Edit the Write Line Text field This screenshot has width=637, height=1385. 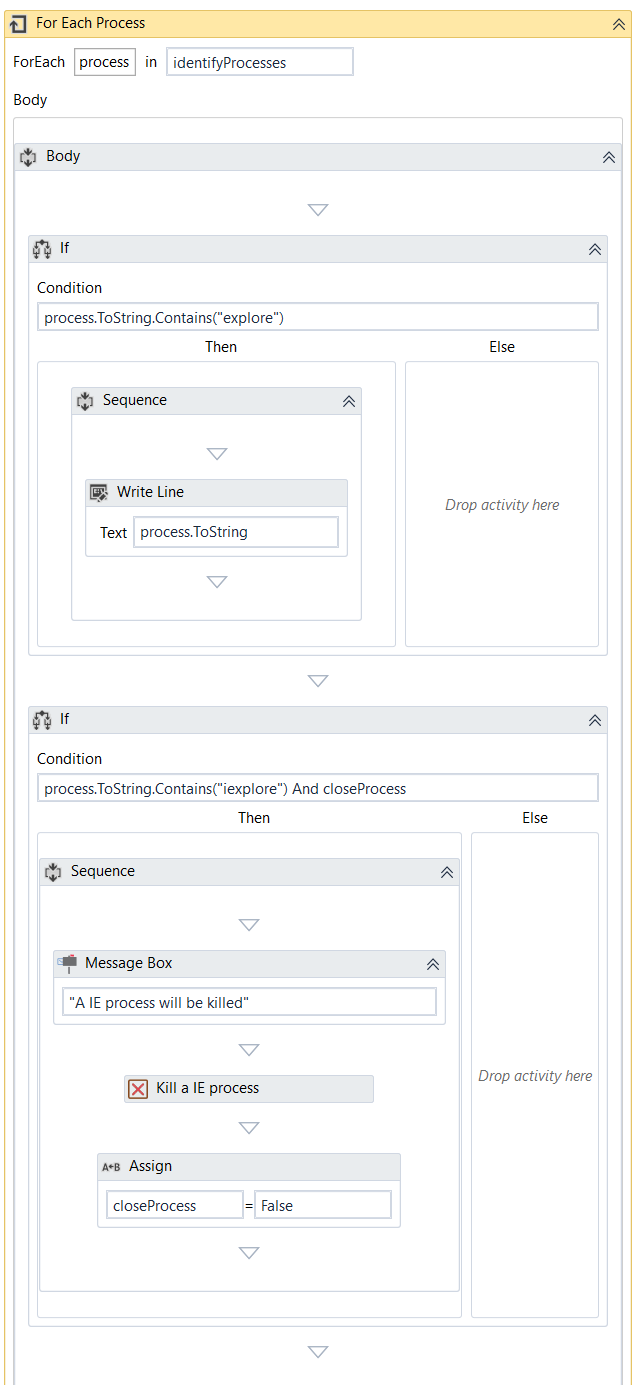click(236, 532)
